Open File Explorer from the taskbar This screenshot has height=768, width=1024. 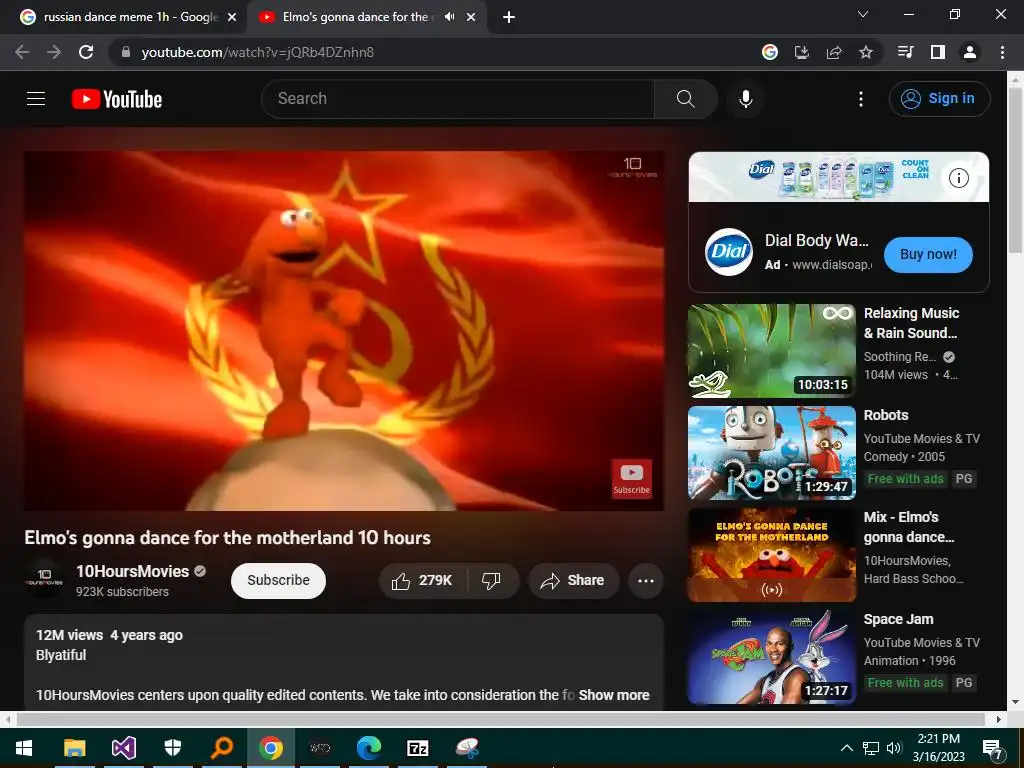click(x=74, y=748)
